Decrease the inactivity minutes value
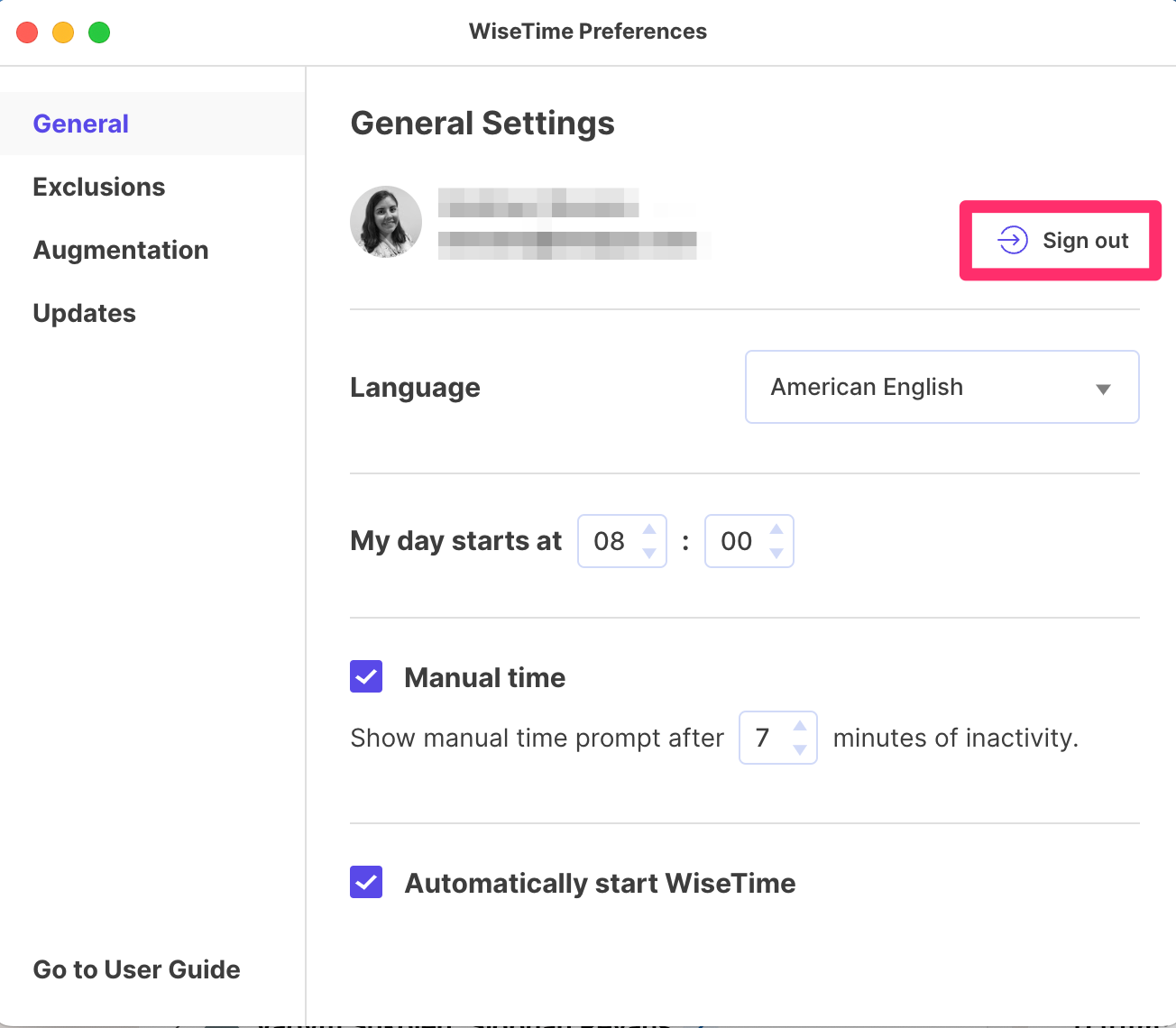The image size is (1176, 1028). [x=800, y=749]
